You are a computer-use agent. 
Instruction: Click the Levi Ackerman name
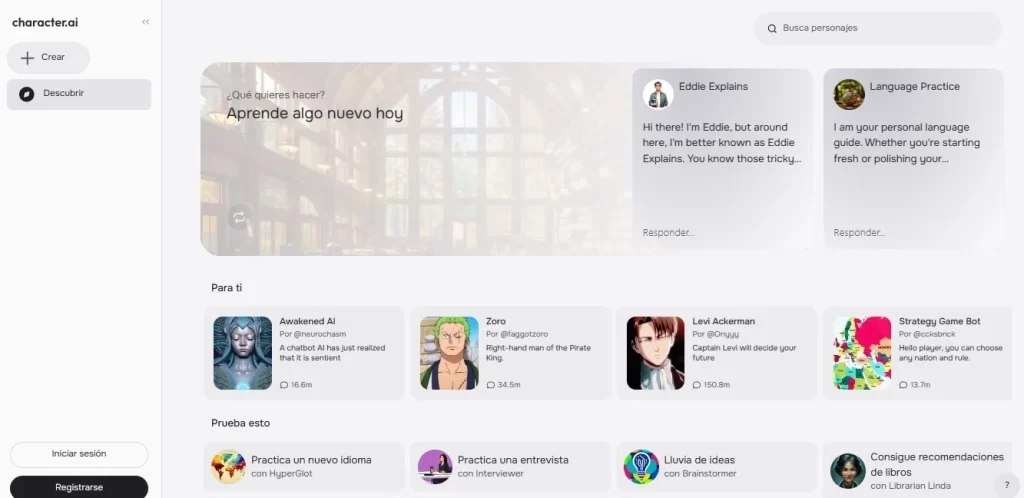(x=724, y=321)
